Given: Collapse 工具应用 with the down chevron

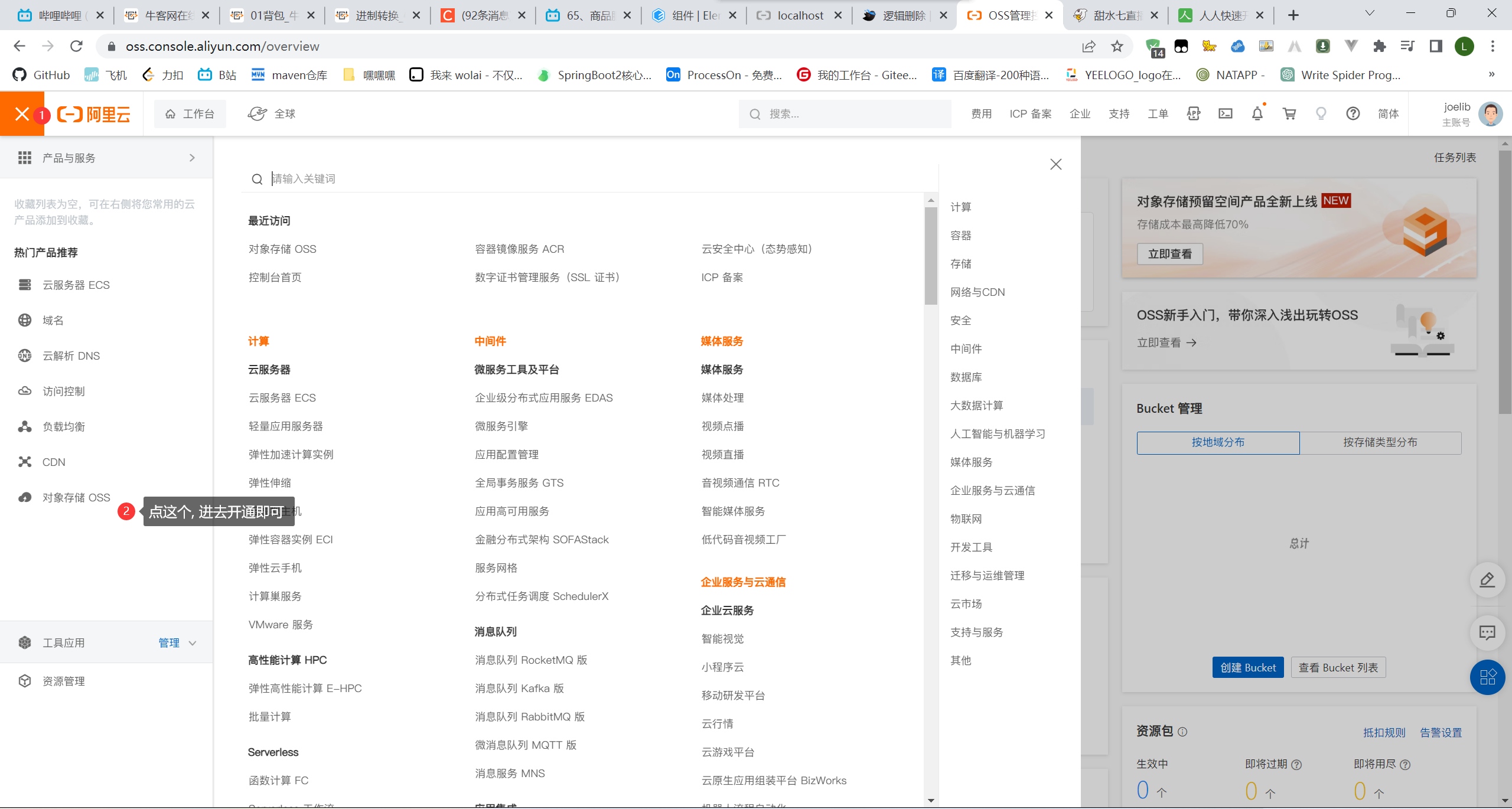Looking at the screenshot, I should point(193,643).
